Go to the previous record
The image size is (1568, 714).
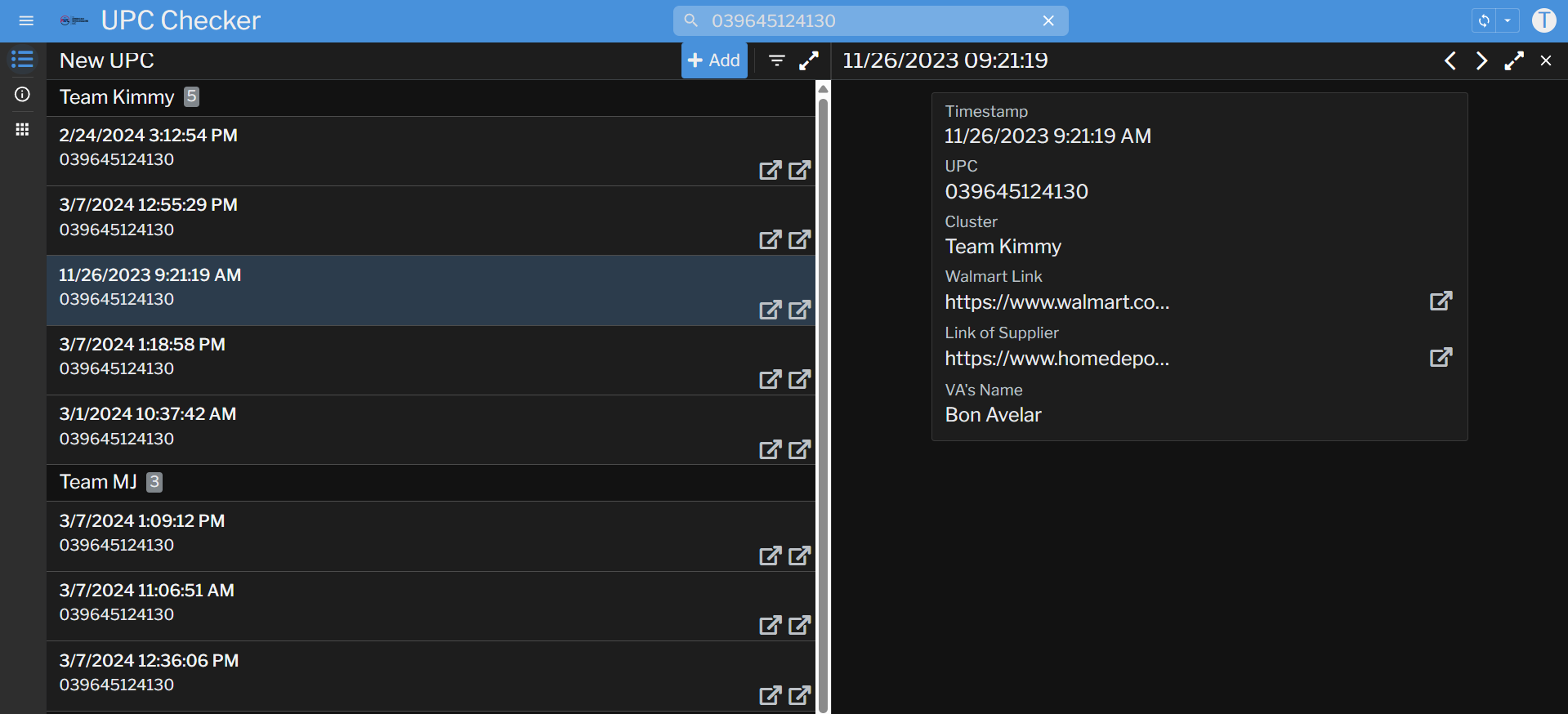pos(1450,60)
